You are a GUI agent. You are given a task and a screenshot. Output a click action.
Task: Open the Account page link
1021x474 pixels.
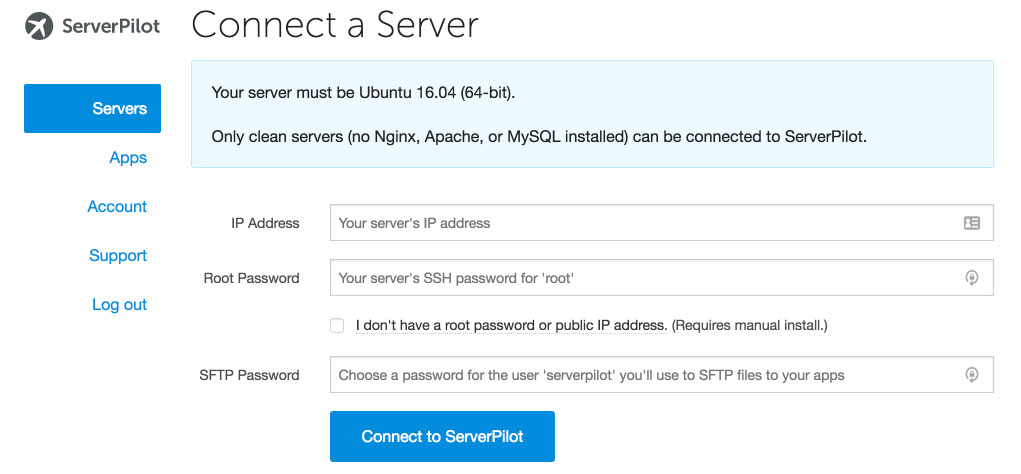point(117,206)
